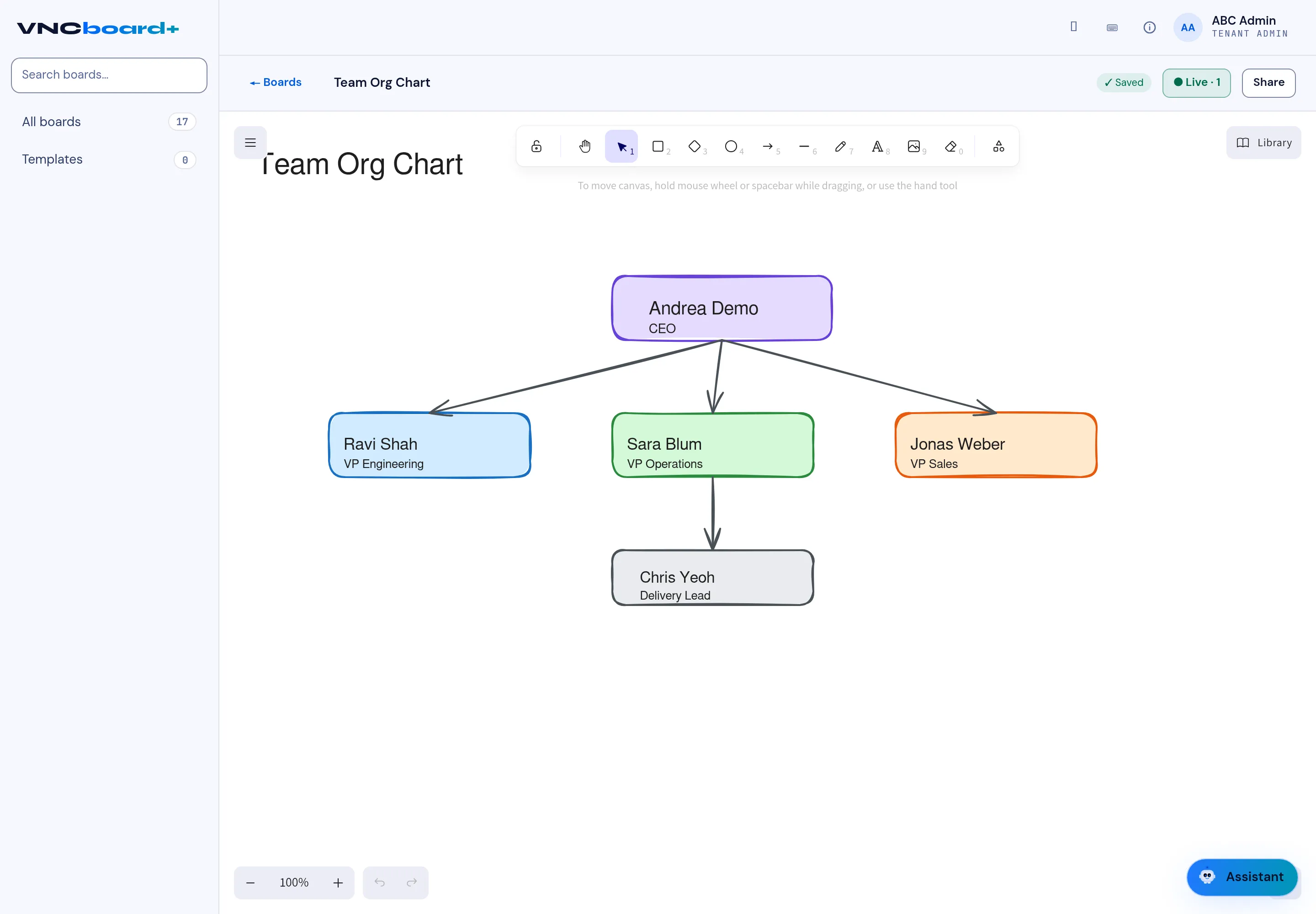
Task: Go back to Boards
Action: point(276,82)
